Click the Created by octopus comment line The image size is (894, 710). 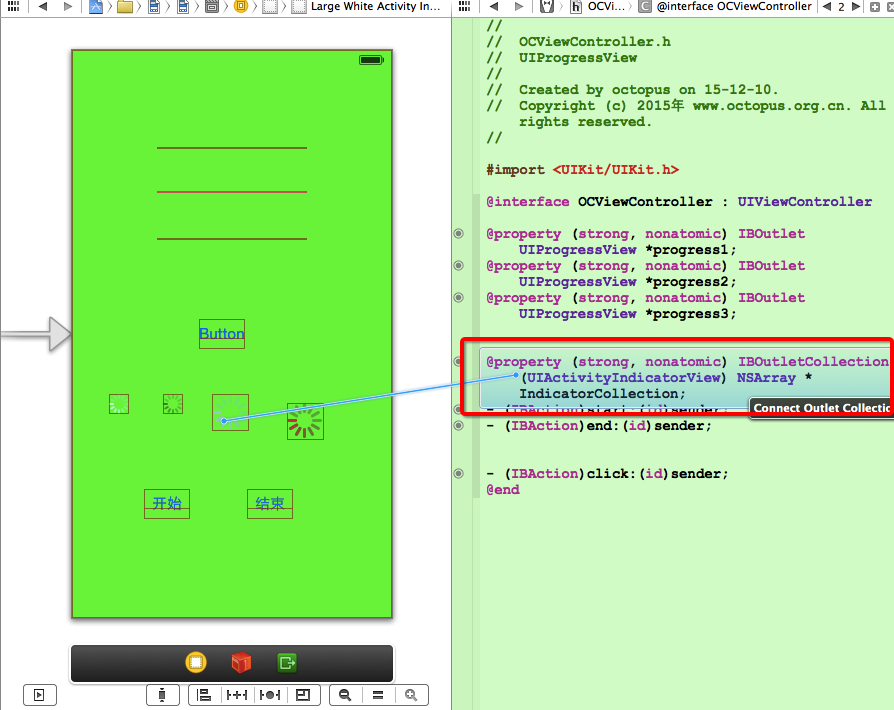(632, 90)
